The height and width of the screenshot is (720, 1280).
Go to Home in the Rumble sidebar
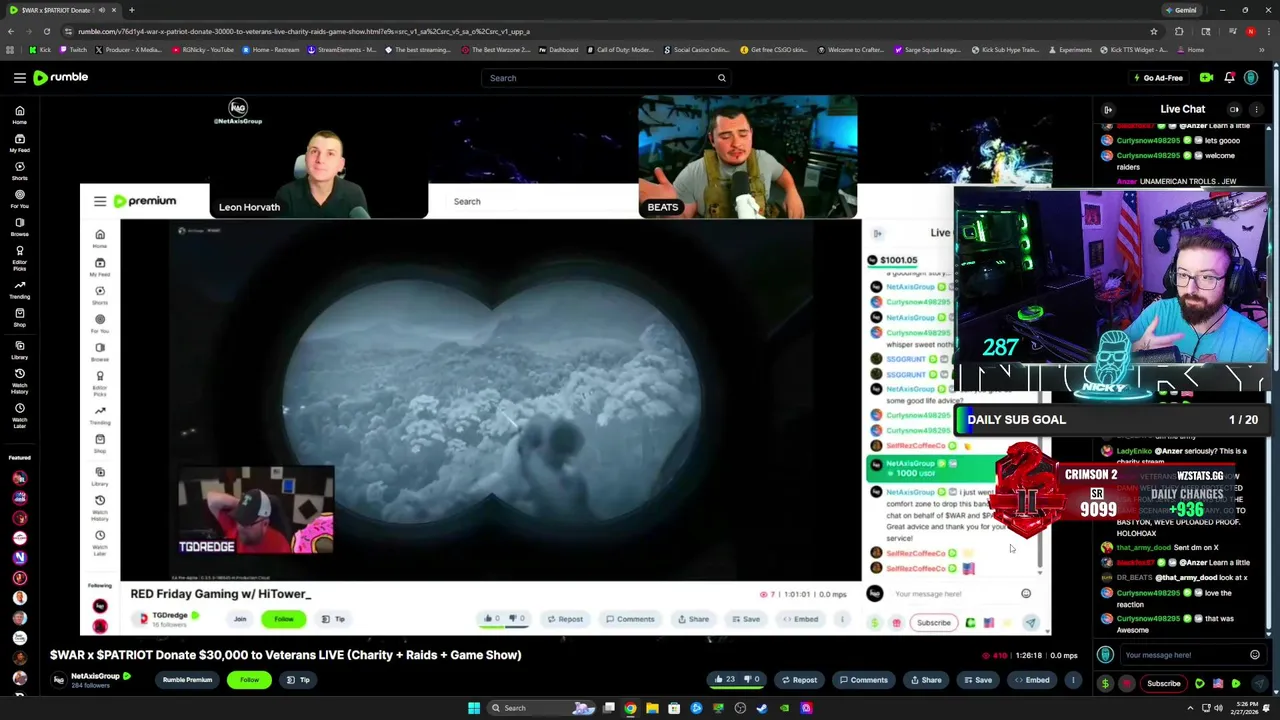coord(19,116)
